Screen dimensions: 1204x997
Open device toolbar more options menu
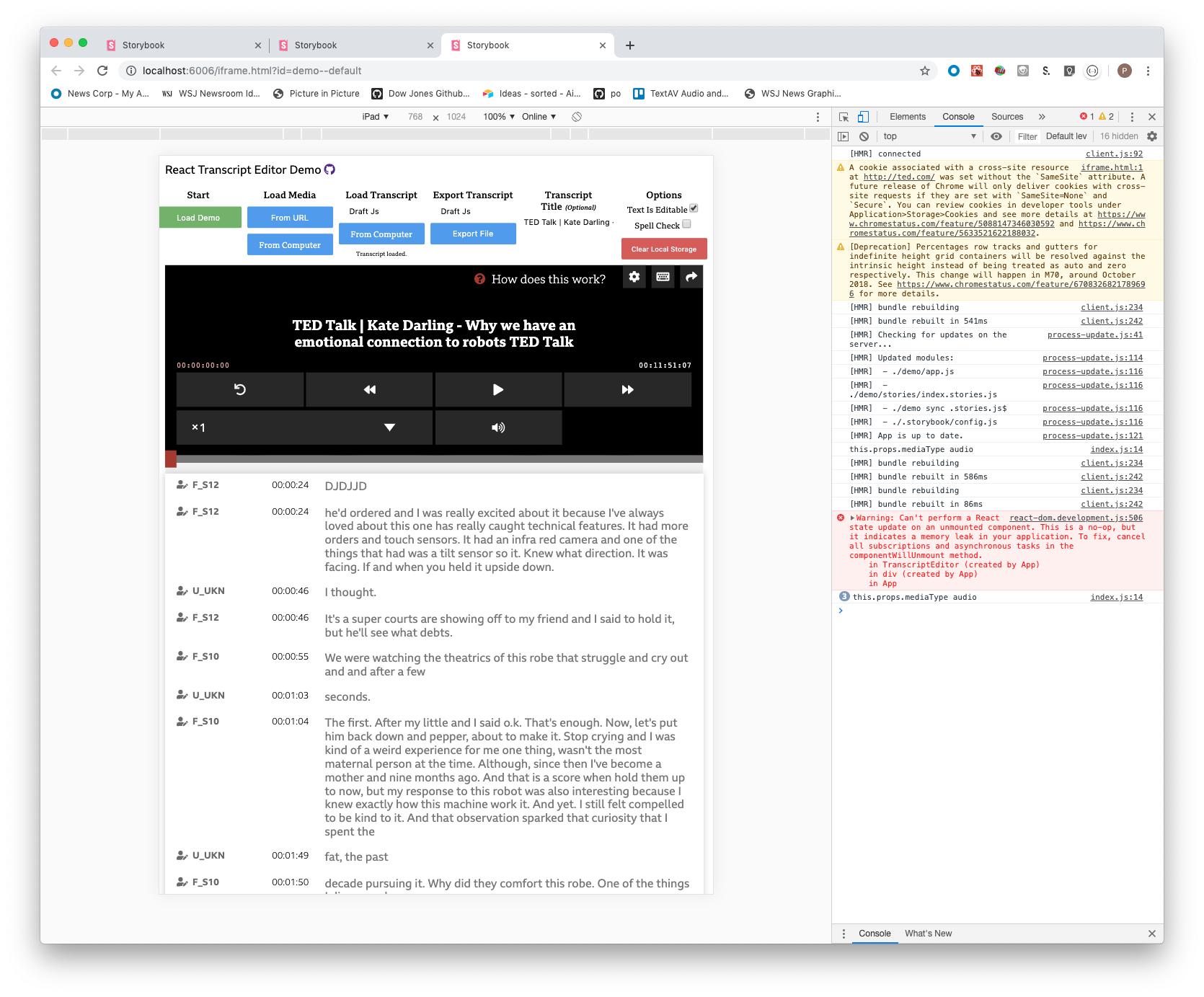click(818, 117)
